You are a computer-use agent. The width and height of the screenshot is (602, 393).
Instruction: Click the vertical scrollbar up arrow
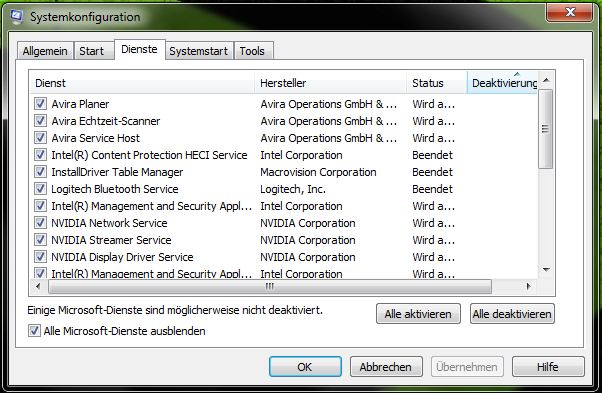click(546, 81)
